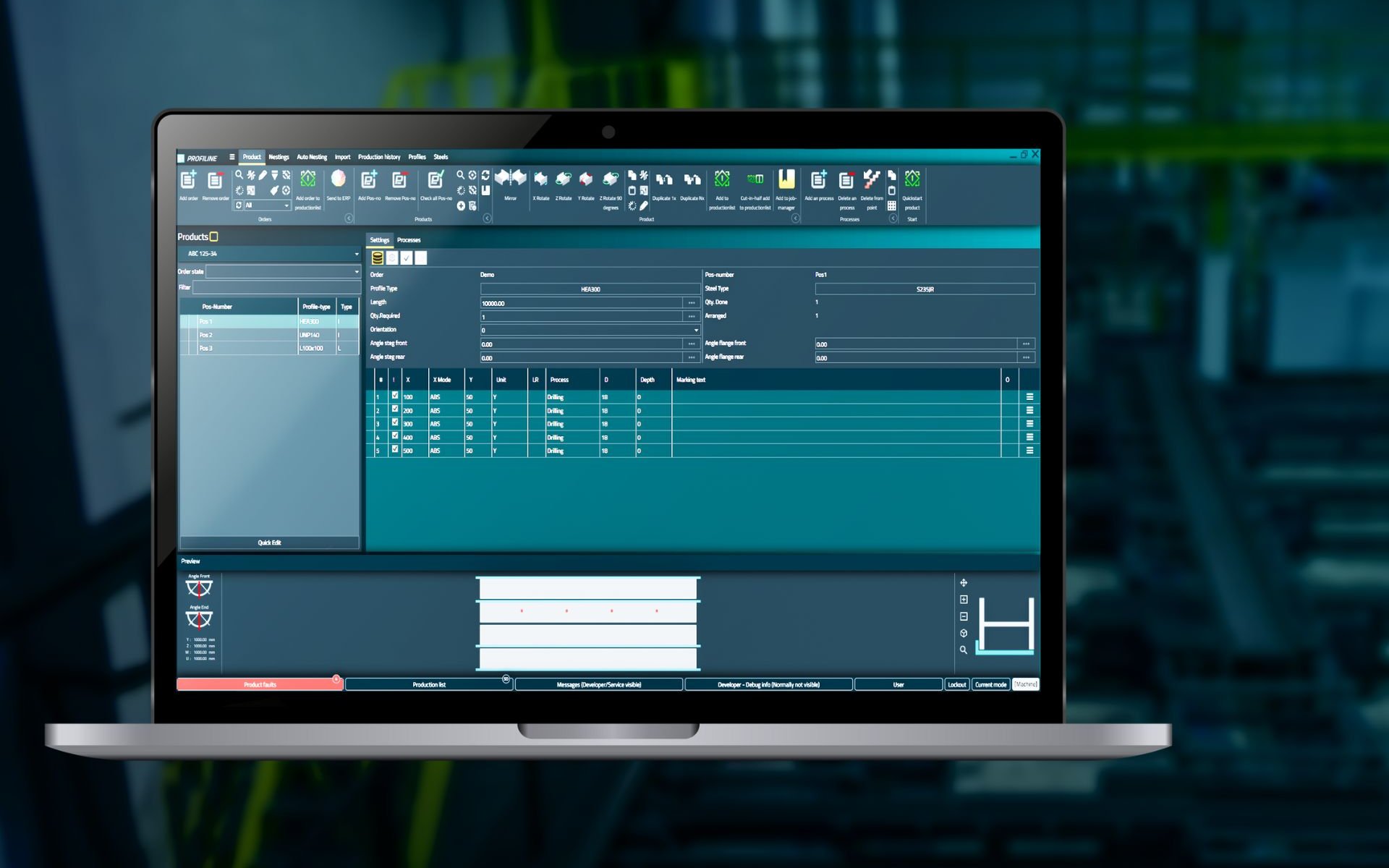Click the X Rotate icon
Viewport: 1389px width, 868px height.
540,179
